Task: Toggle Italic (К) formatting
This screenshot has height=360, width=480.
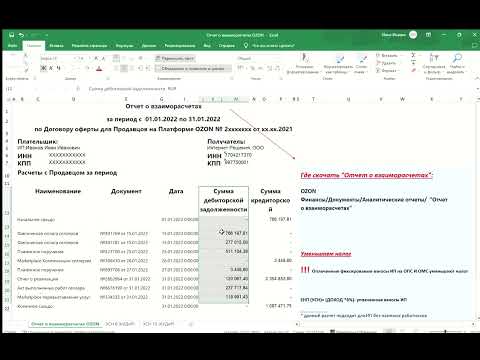Action: pyautogui.click(x=51, y=68)
